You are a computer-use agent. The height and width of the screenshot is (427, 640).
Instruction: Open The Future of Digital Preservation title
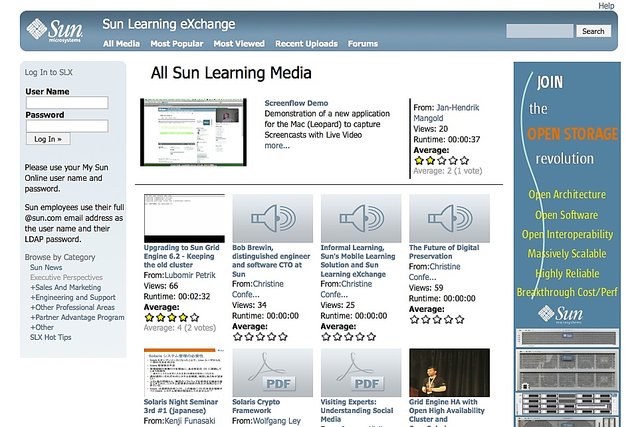click(444, 252)
